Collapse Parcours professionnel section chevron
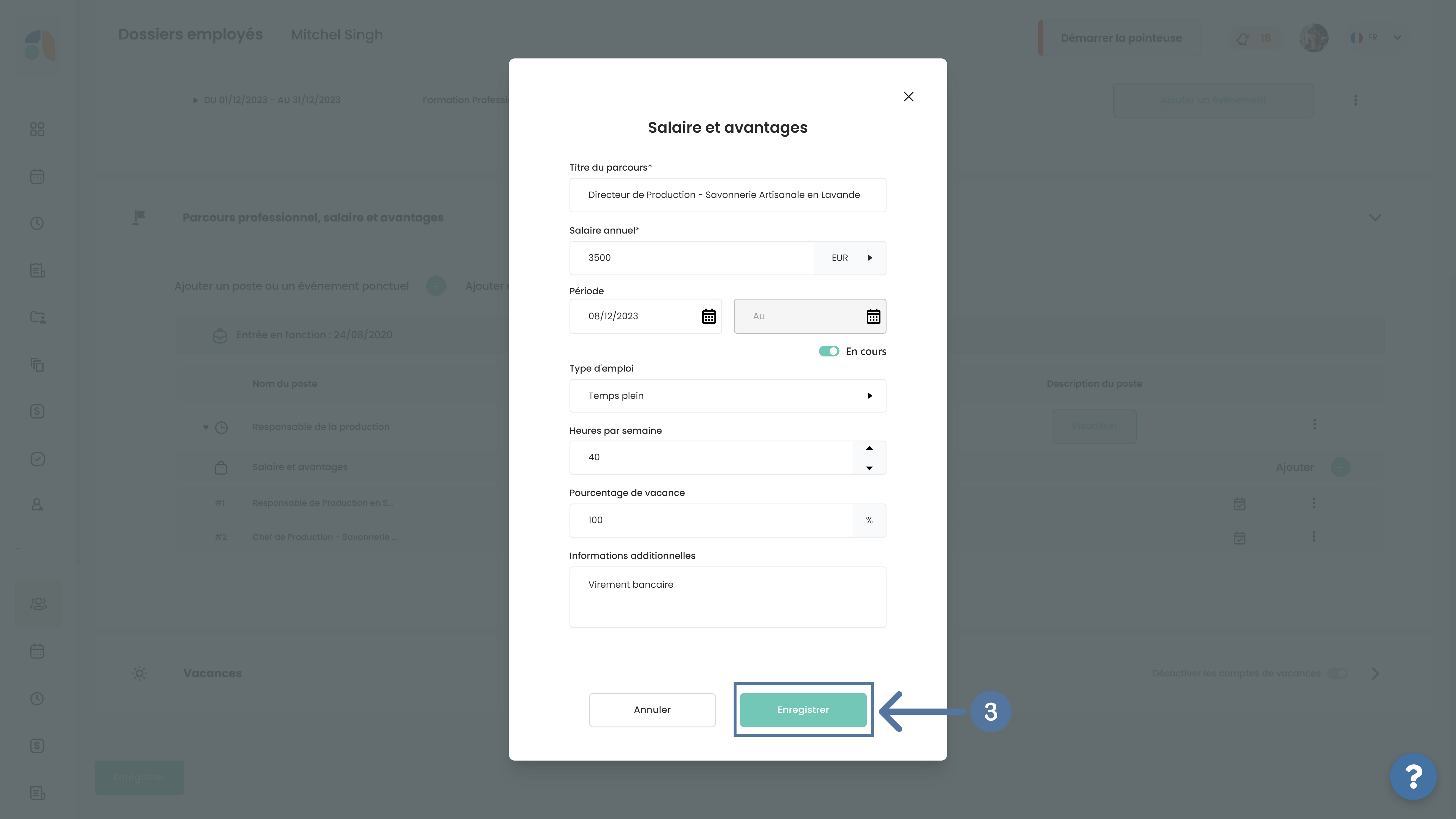Viewport: 1456px width, 819px height. pyautogui.click(x=1375, y=218)
